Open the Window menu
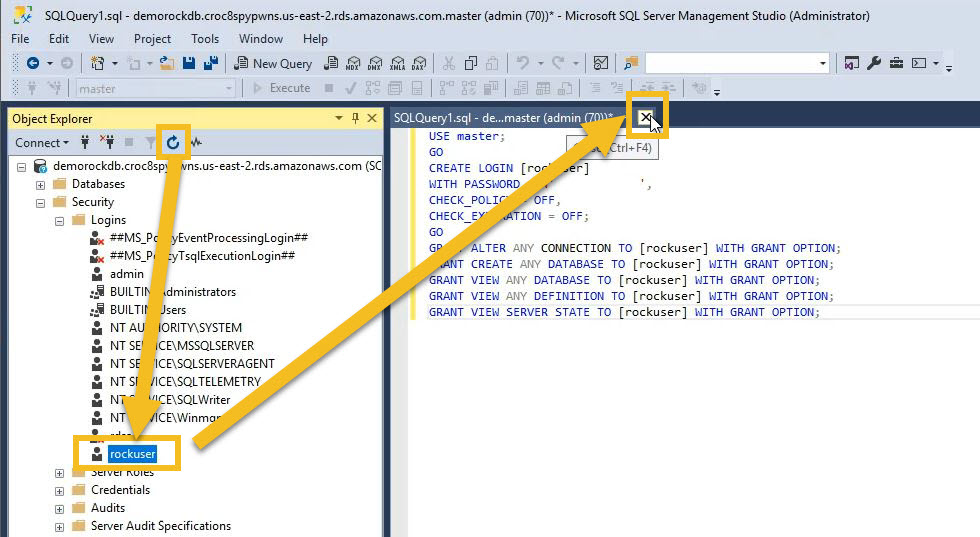The width and height of the screenshot is (980, 537). point(261,39)
